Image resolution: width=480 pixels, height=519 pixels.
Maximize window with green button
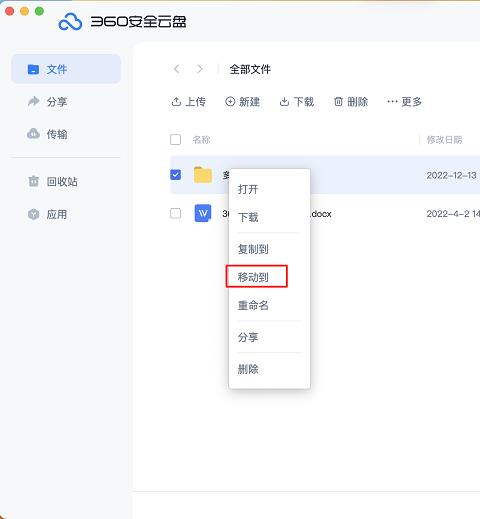[x=39, y=11]
